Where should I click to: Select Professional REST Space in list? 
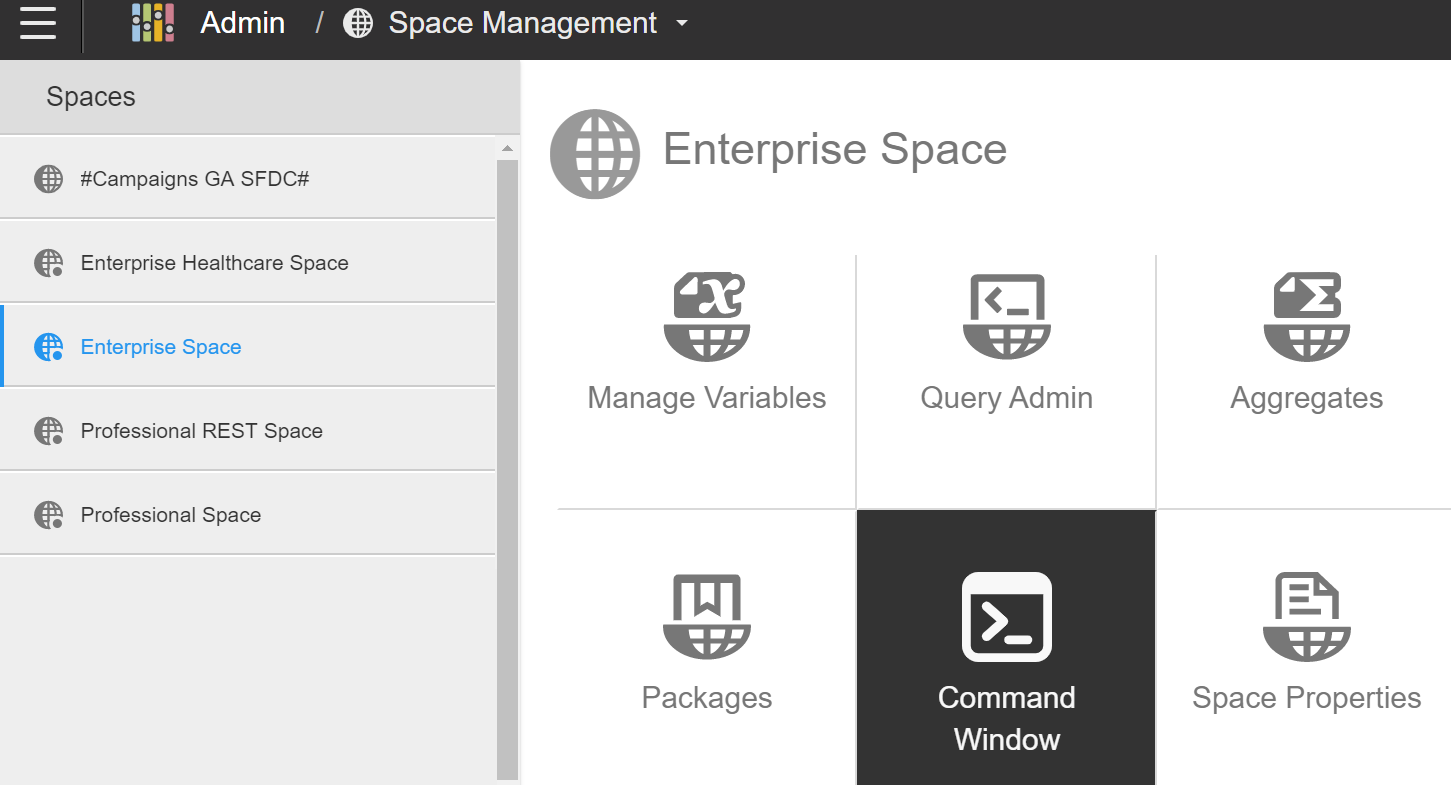click(201, 431)
